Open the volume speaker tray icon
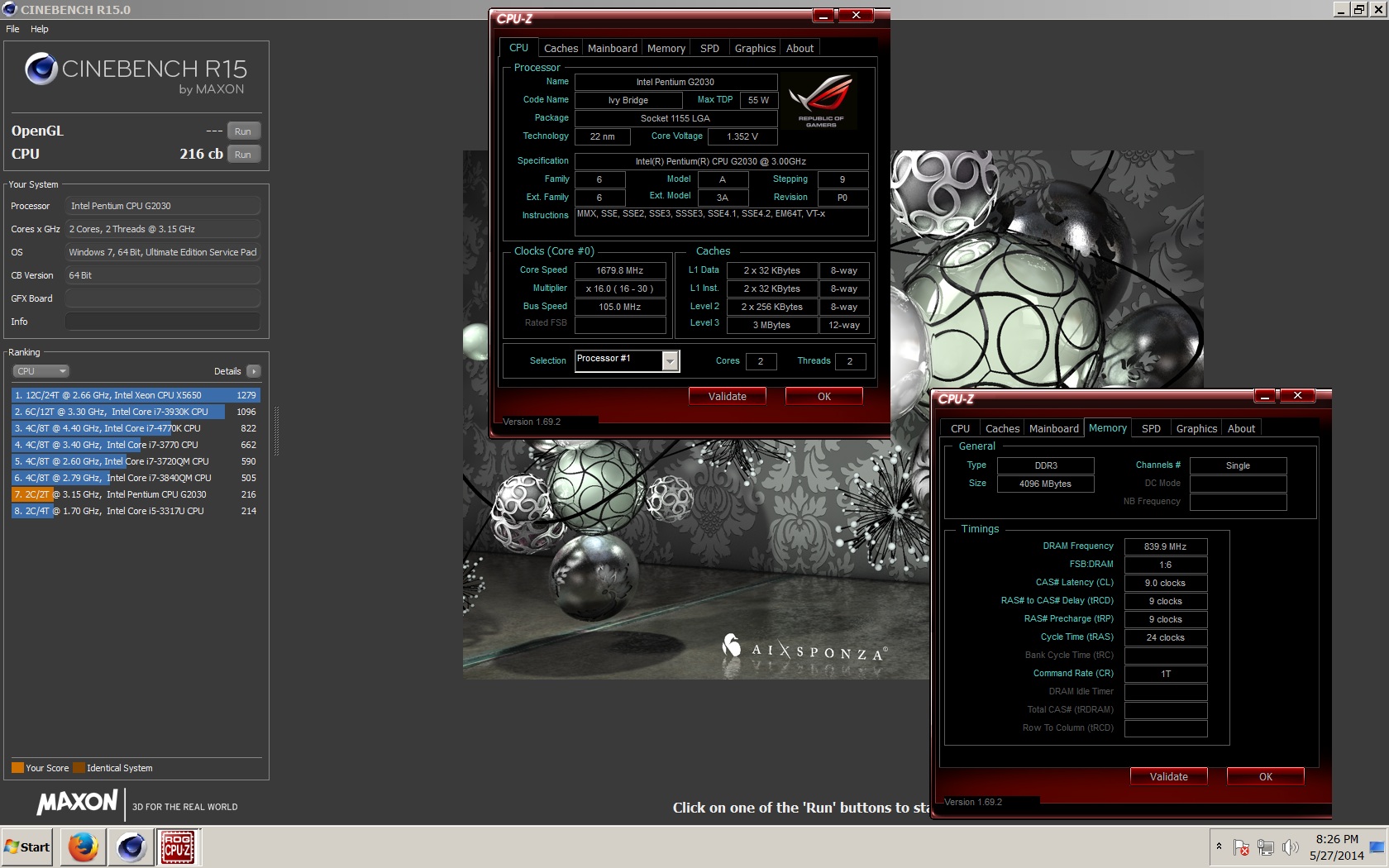The height and width of the screenshot is (868, 1389). coord(1290,847)
